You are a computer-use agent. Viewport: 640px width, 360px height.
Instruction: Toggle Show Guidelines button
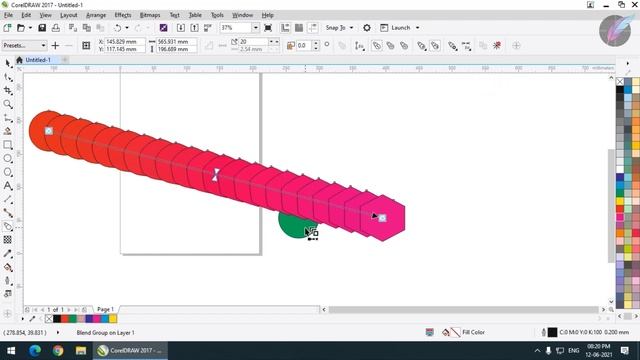pyautogui.click(x=313, y=28)
